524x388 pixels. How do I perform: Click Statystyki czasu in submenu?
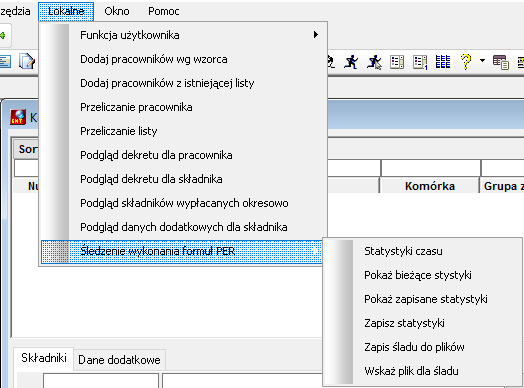(422, 251)
